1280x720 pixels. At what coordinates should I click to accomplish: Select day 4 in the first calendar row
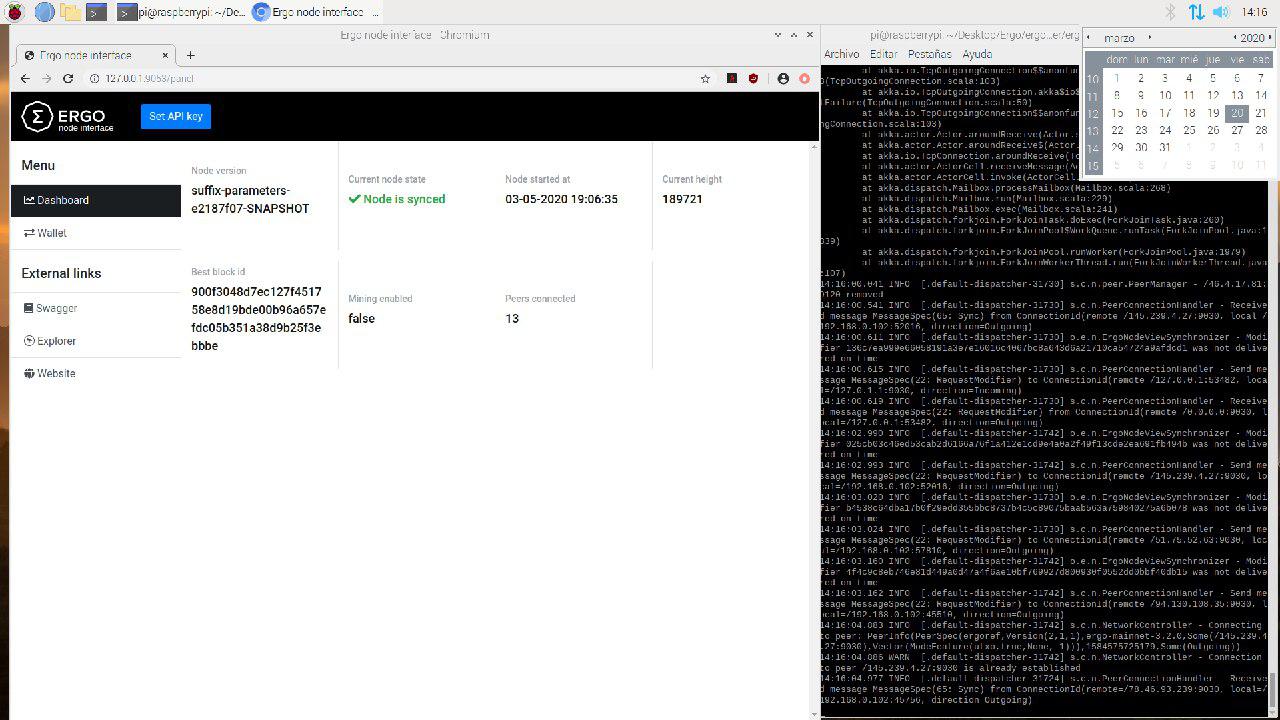[x=1189, y=78]
